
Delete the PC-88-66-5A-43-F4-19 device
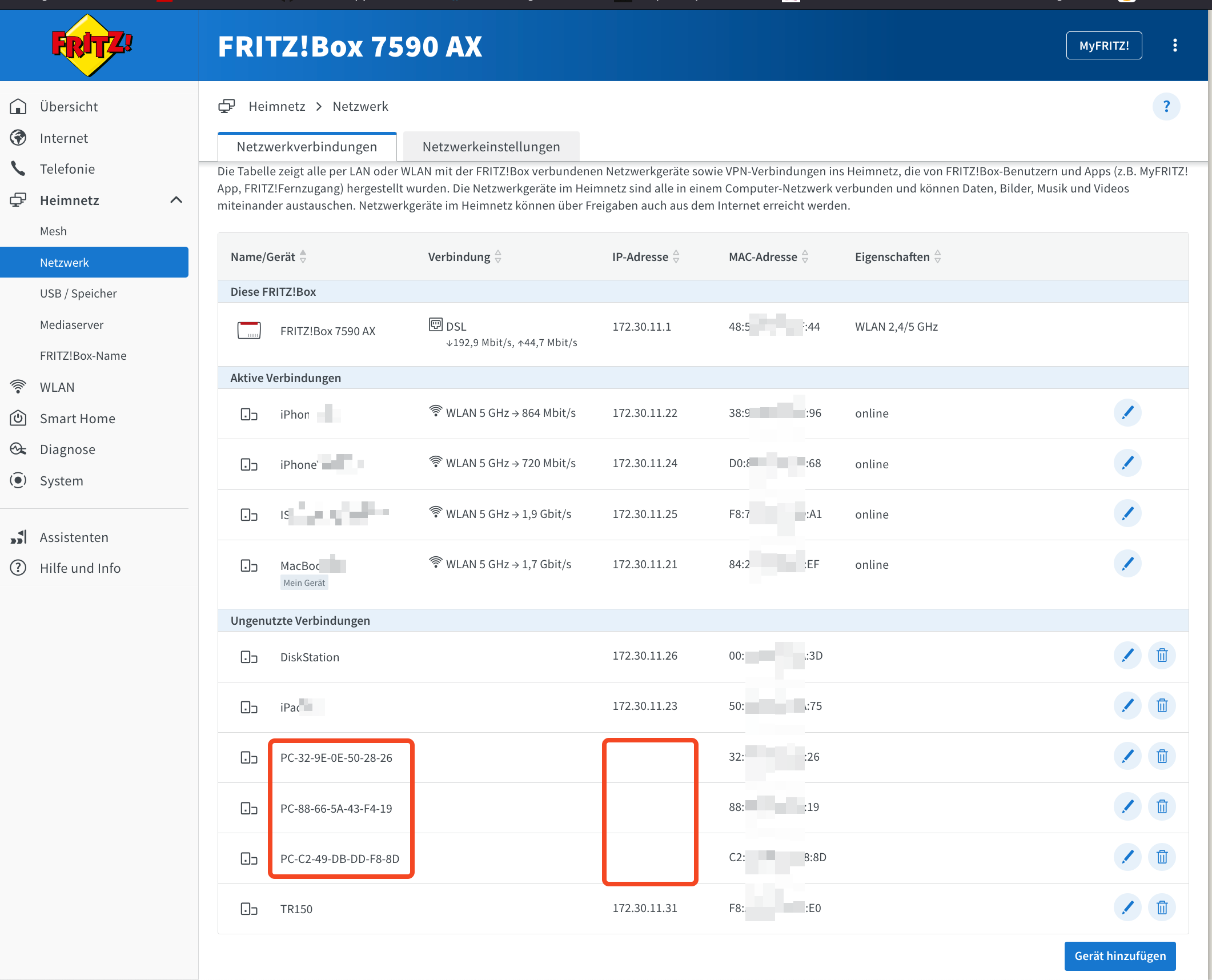(x=1162, y=807)
